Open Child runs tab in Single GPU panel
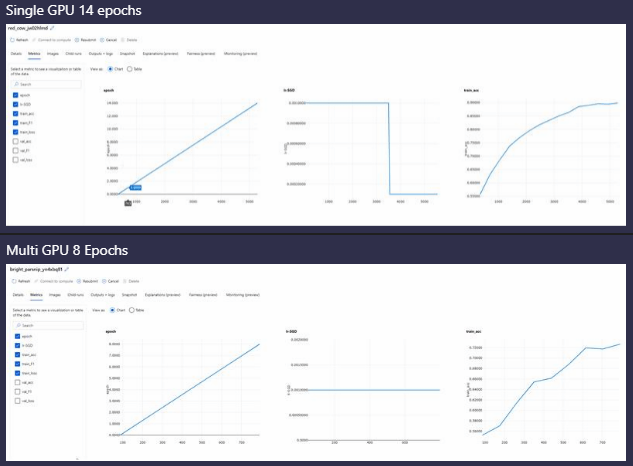This screenshot has height=466, width=633. coord(73,54)
